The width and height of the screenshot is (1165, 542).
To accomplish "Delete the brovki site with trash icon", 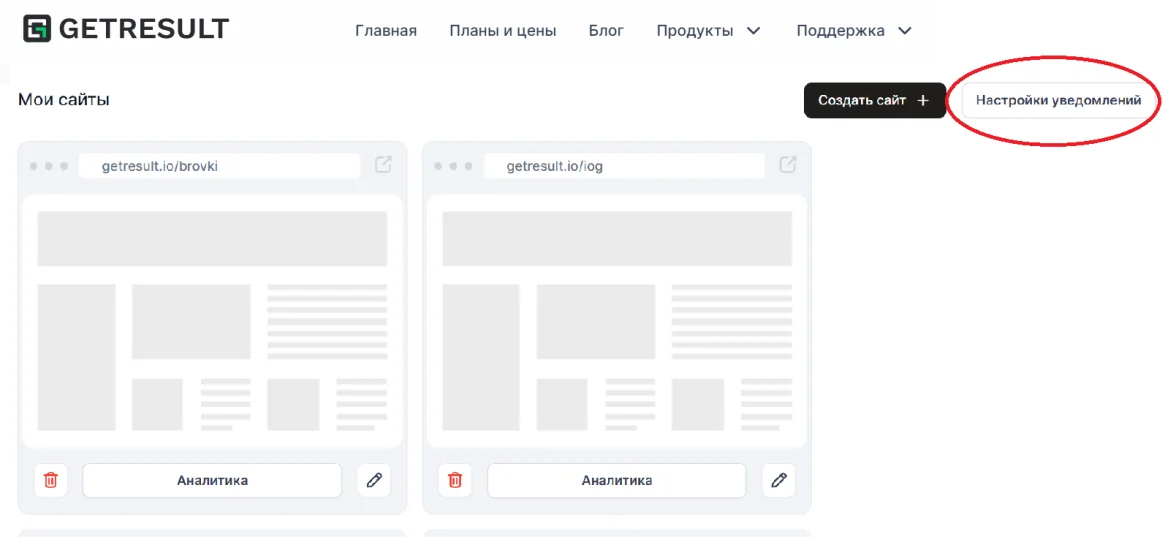I will [51, 480].
